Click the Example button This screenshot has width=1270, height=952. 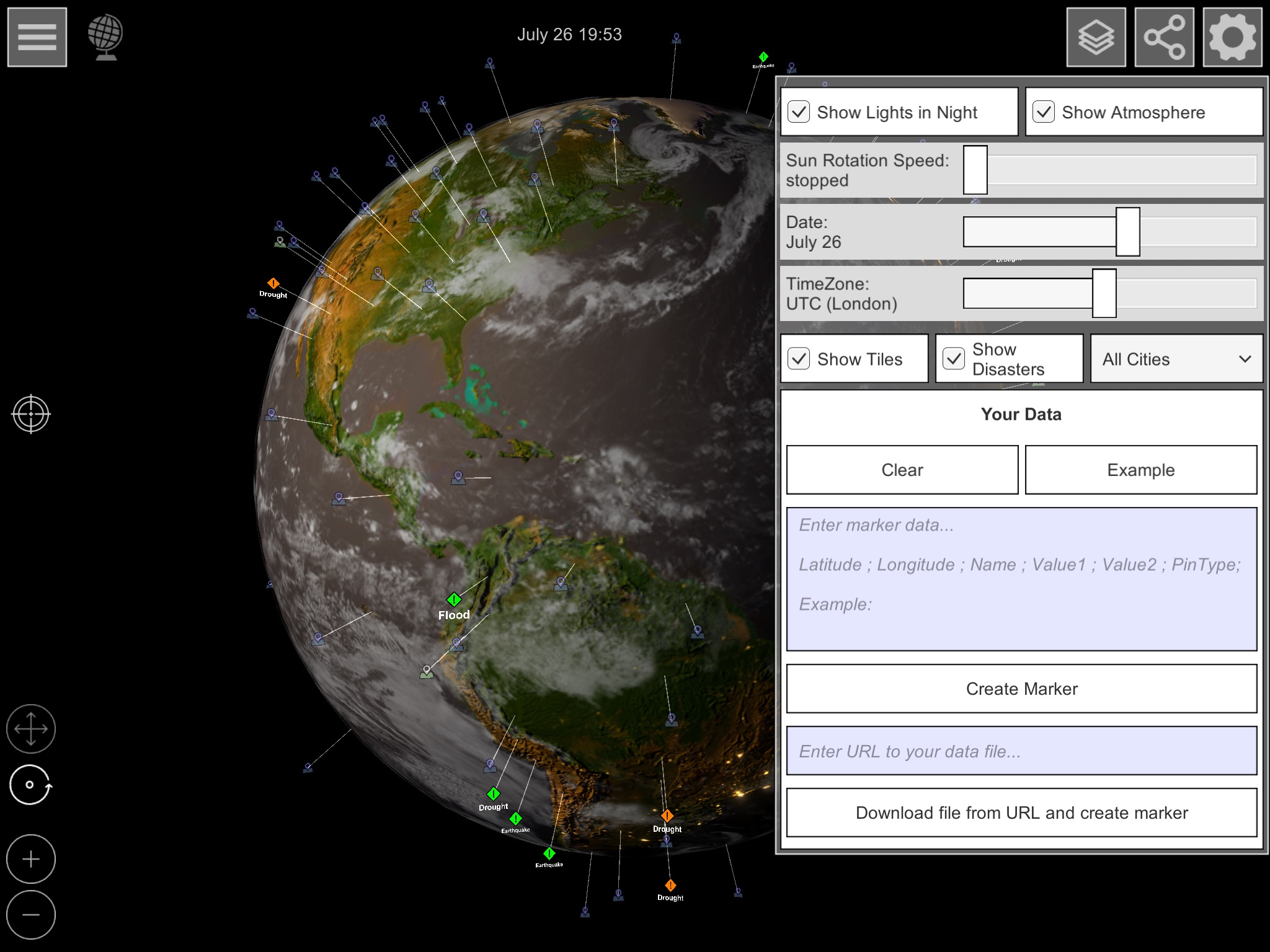[x=1140, y=468]
